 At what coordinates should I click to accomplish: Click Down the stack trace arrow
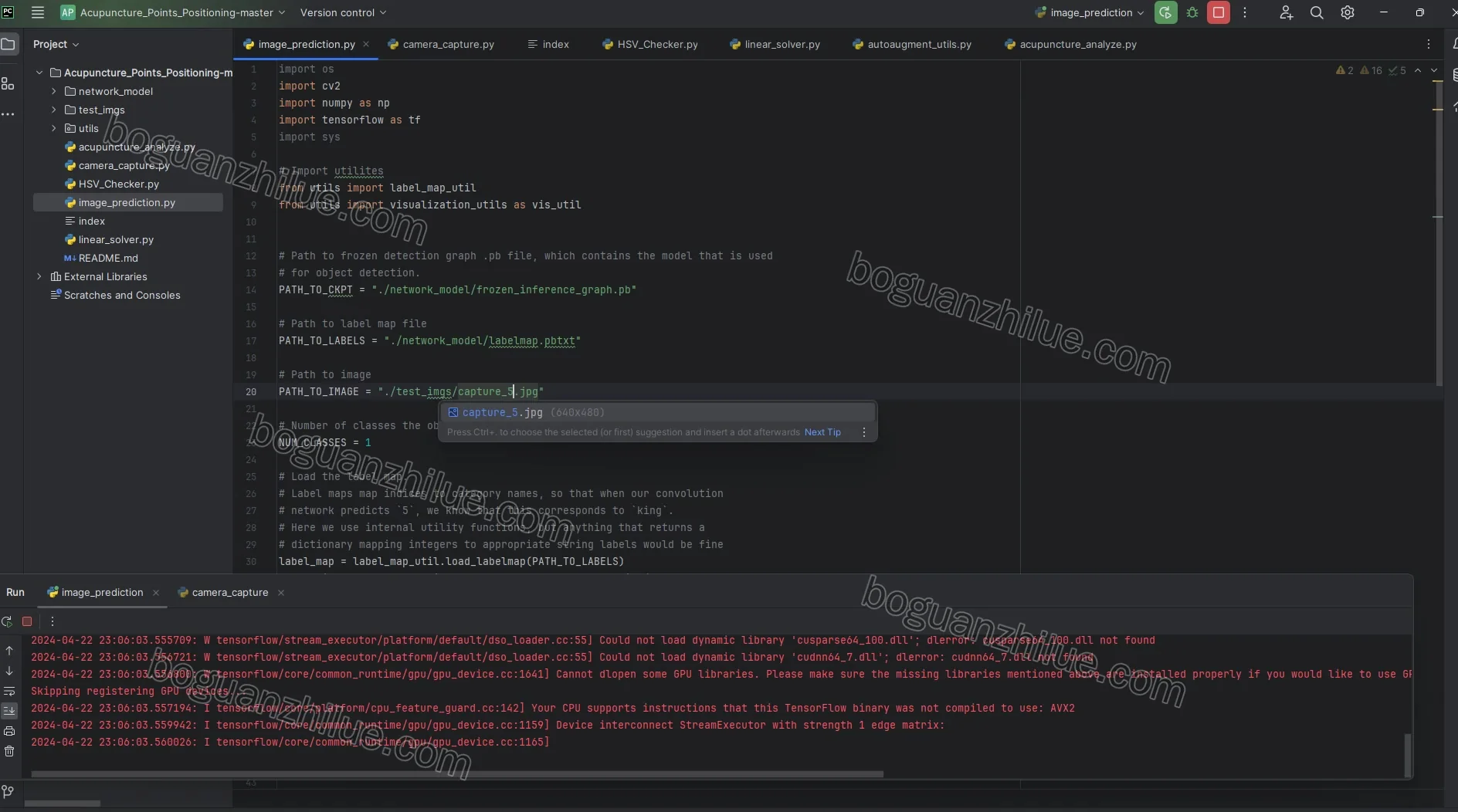(x=9, y=671)
